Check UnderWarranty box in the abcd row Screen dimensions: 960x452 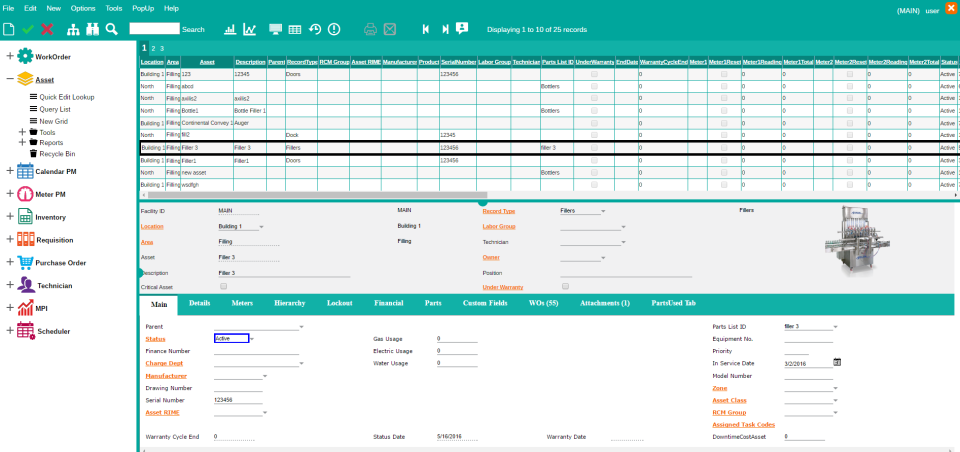point(594,86)
